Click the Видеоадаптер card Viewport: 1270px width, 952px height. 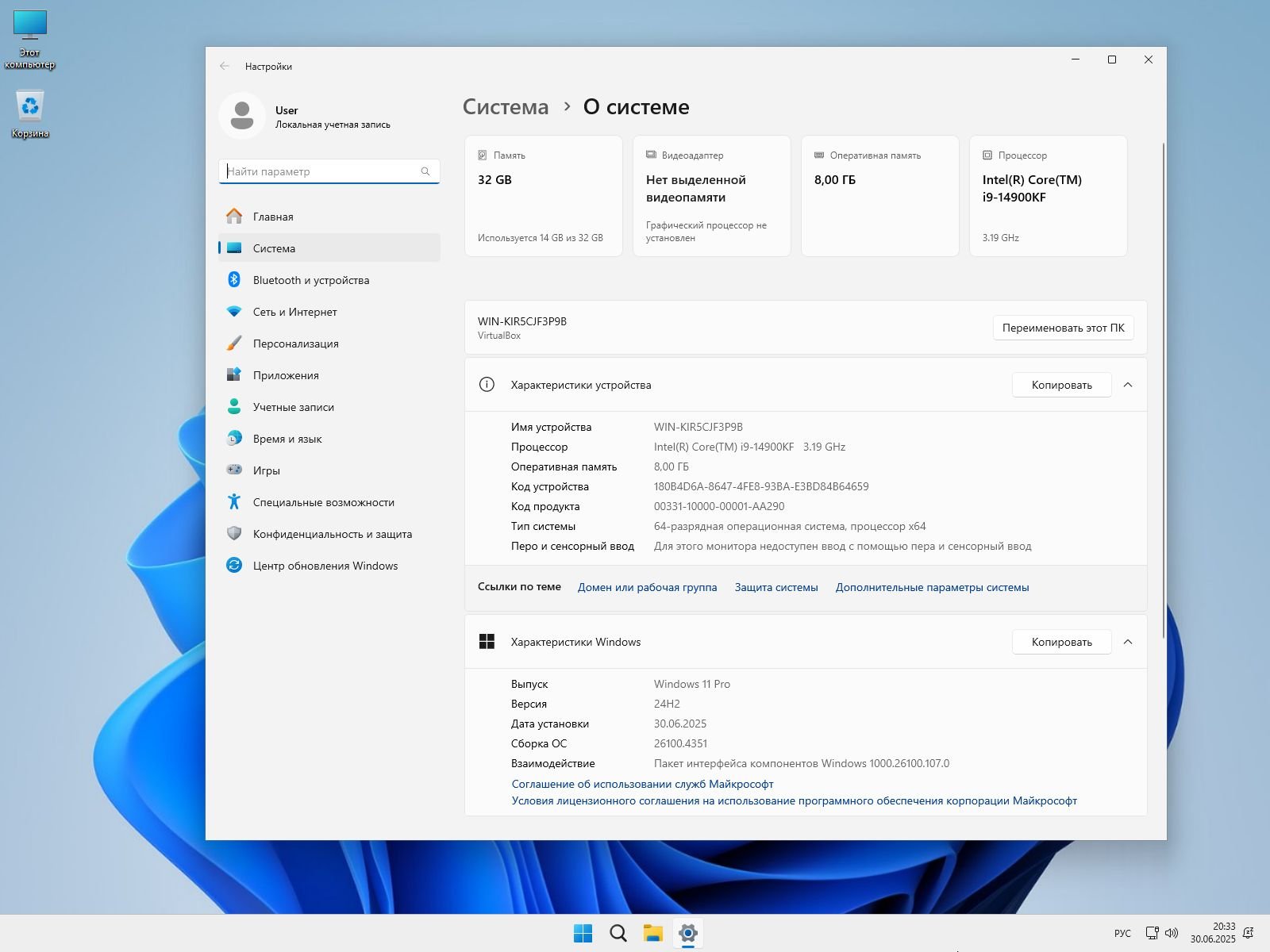[x=712, y=196]
